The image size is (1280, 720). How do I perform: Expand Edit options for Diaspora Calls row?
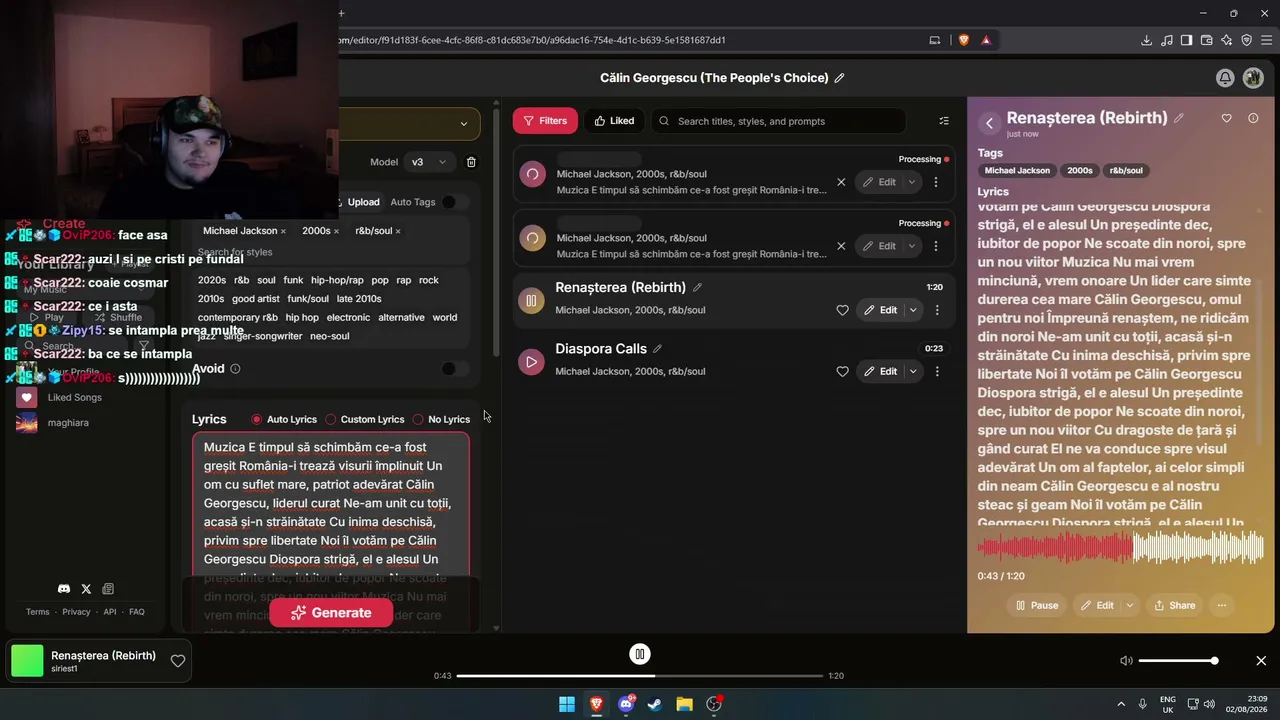pos(913,371)
